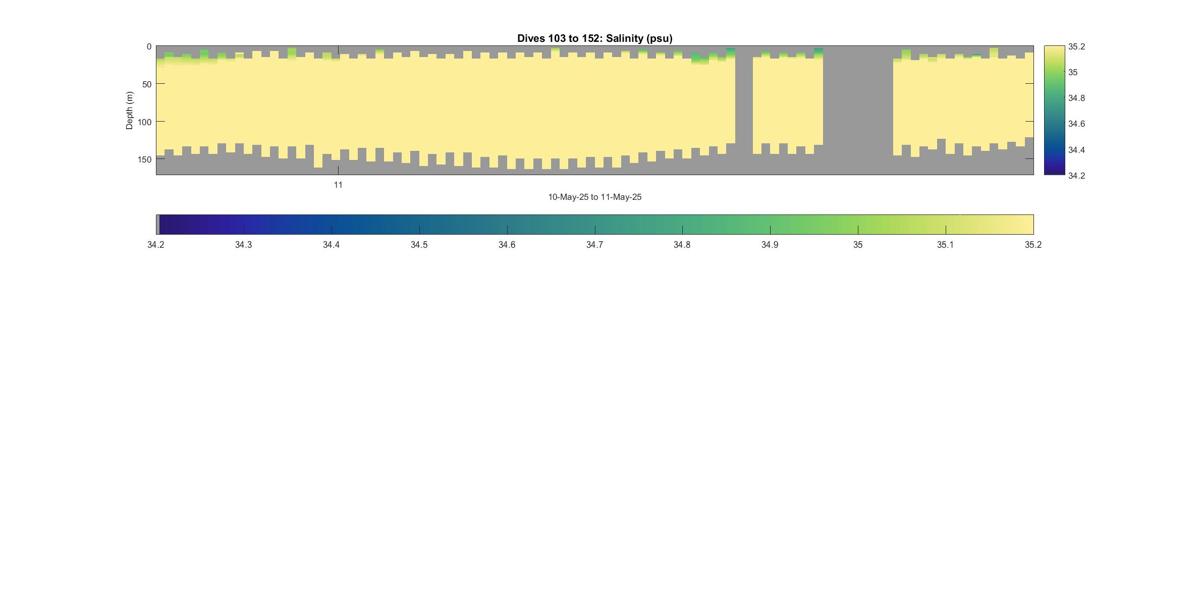Click the x-axis date label "10-May-25 to 11-May-25"
The image size is (1200, 611).
595,197
